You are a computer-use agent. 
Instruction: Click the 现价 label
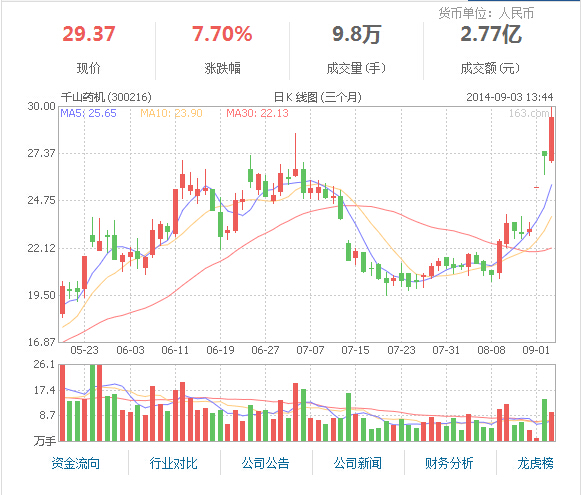point(89,68)
